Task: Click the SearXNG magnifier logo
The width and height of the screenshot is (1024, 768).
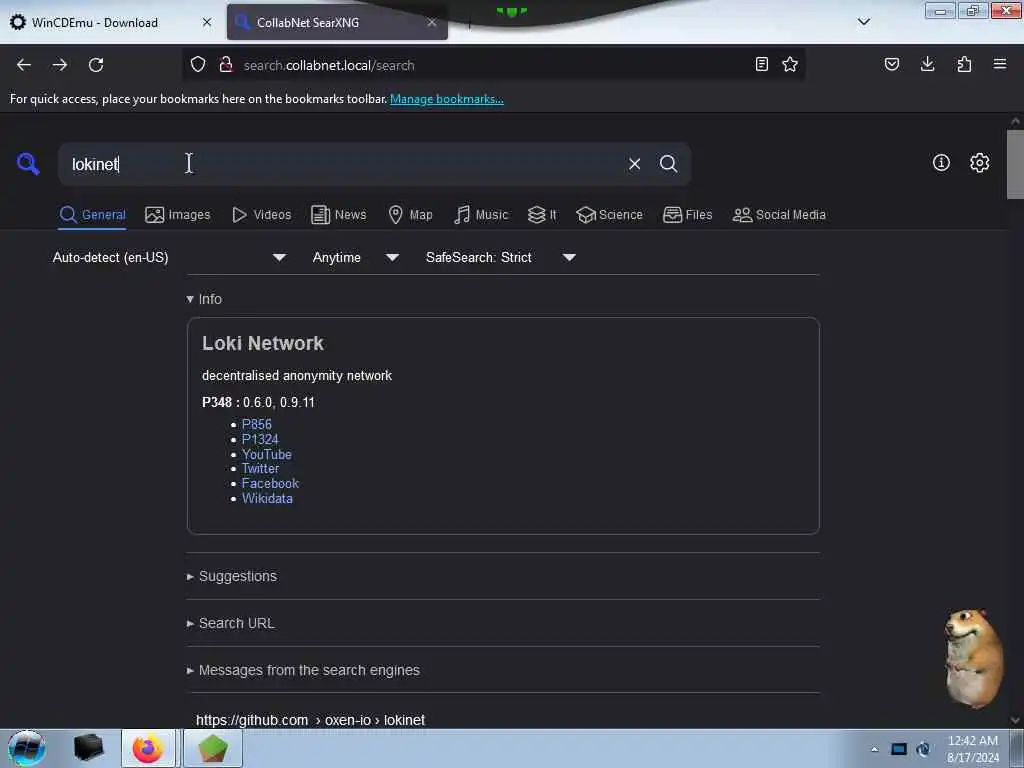Action: (x=28, y=164)
